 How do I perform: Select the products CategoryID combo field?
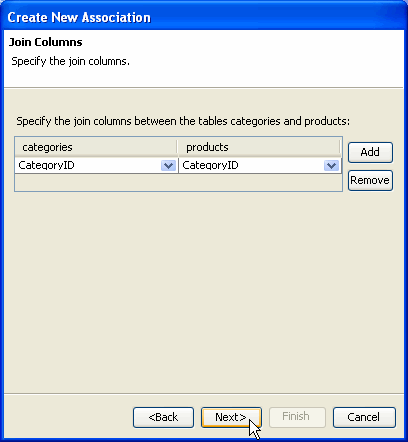pos(260,165)
